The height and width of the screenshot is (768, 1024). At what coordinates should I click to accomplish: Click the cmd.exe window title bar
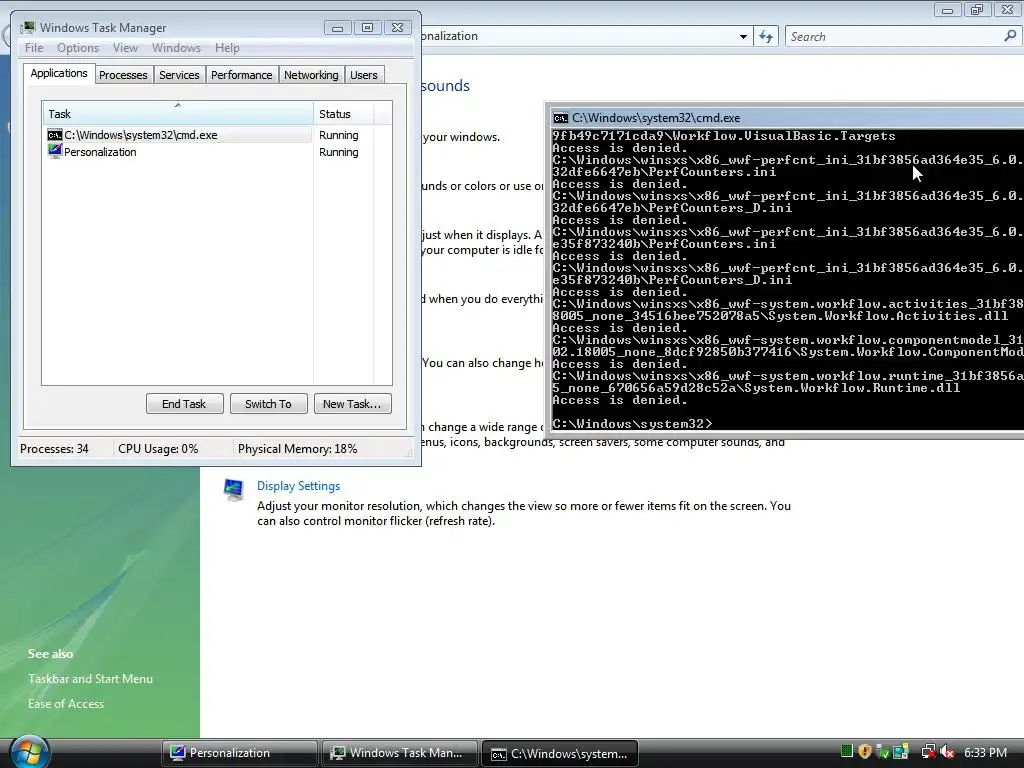pyautogui.click(x=787, y=118)
